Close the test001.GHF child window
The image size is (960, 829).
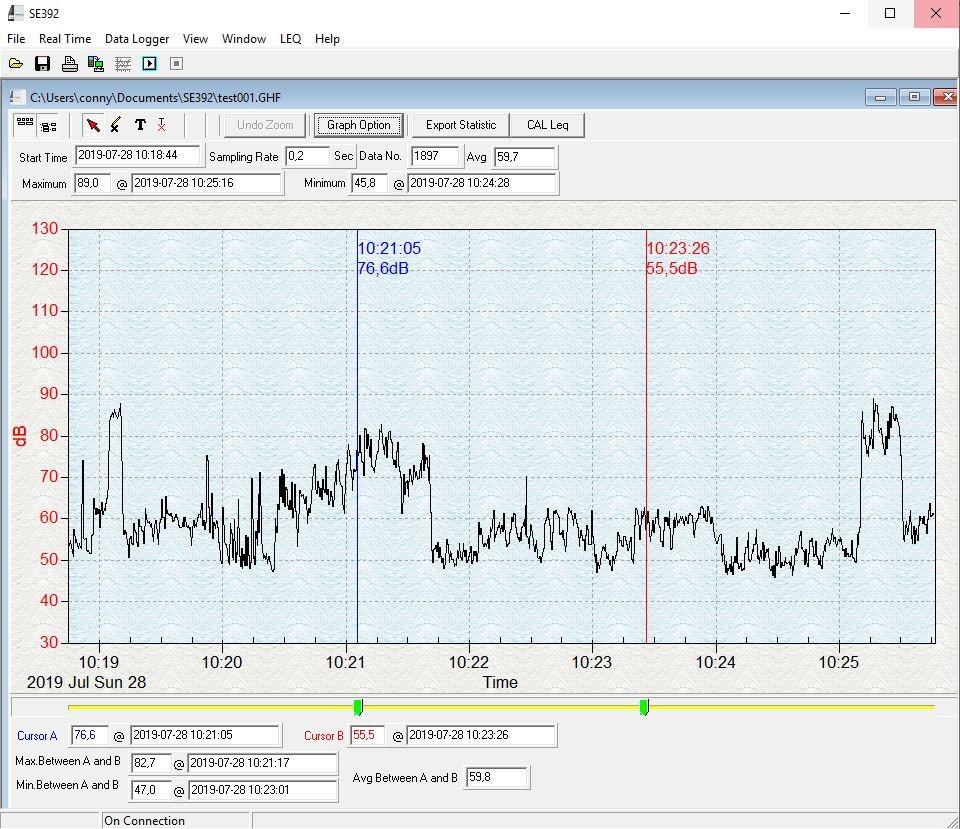(946, 97)
